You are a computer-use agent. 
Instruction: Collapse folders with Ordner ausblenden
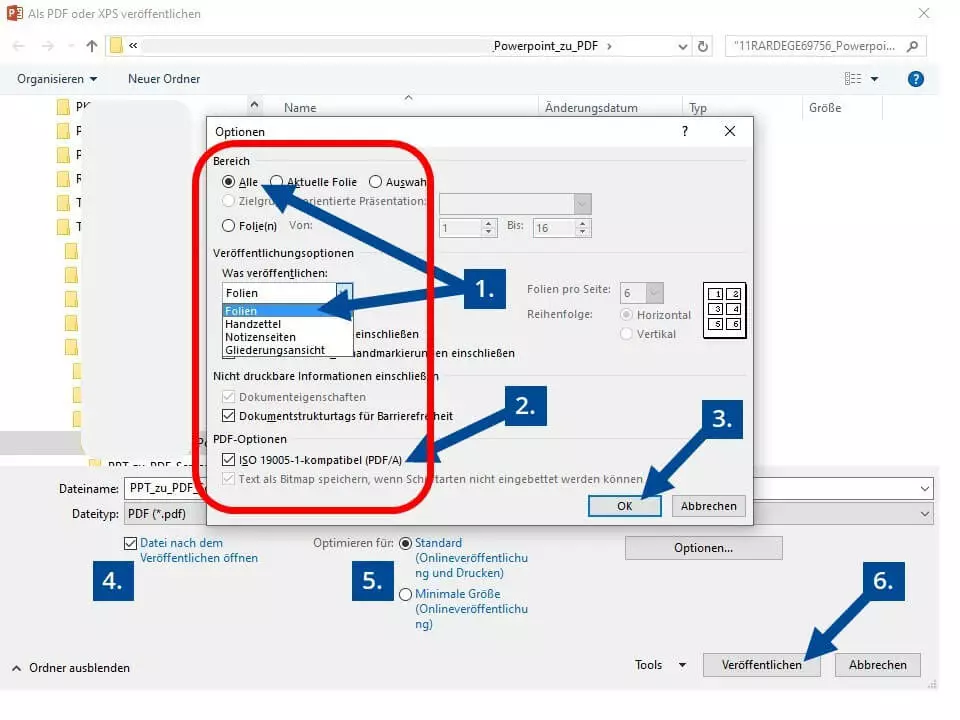(71, 668)
